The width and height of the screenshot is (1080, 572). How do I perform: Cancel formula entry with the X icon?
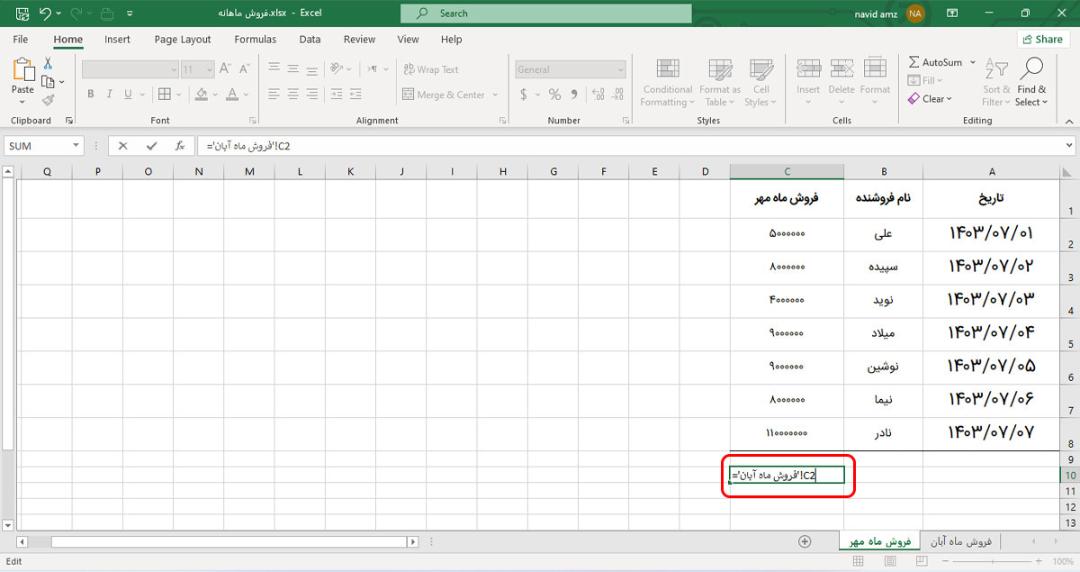[123, 146]
